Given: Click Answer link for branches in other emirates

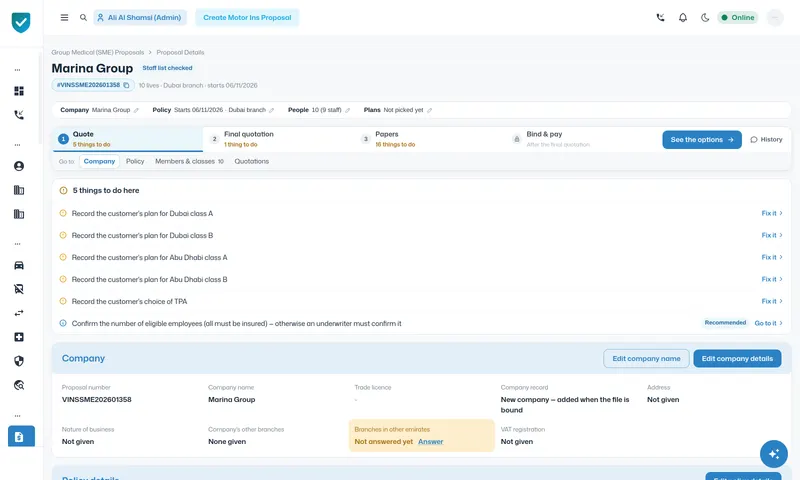Looking at the screenshot, I should (x=431, y=442).
